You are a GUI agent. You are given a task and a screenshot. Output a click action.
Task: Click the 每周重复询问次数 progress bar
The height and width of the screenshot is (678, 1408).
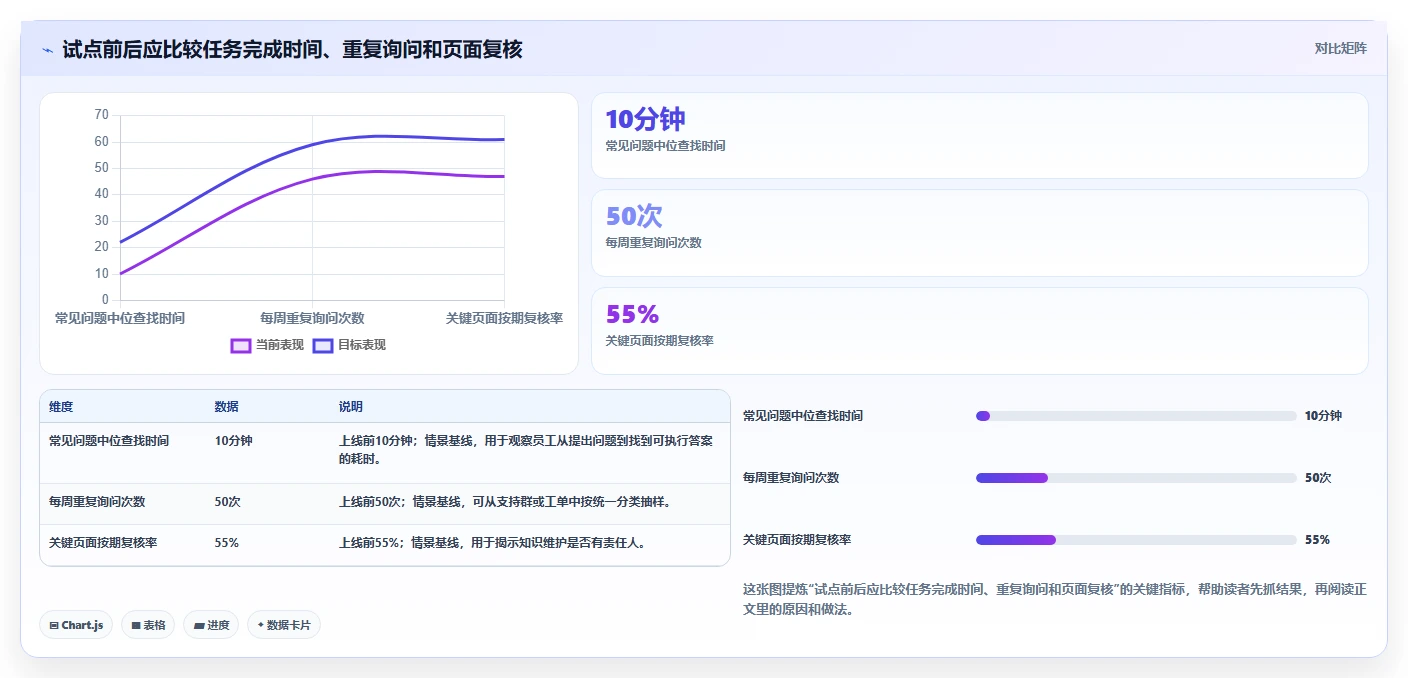pyautogui.click(x=1136, y=478)
